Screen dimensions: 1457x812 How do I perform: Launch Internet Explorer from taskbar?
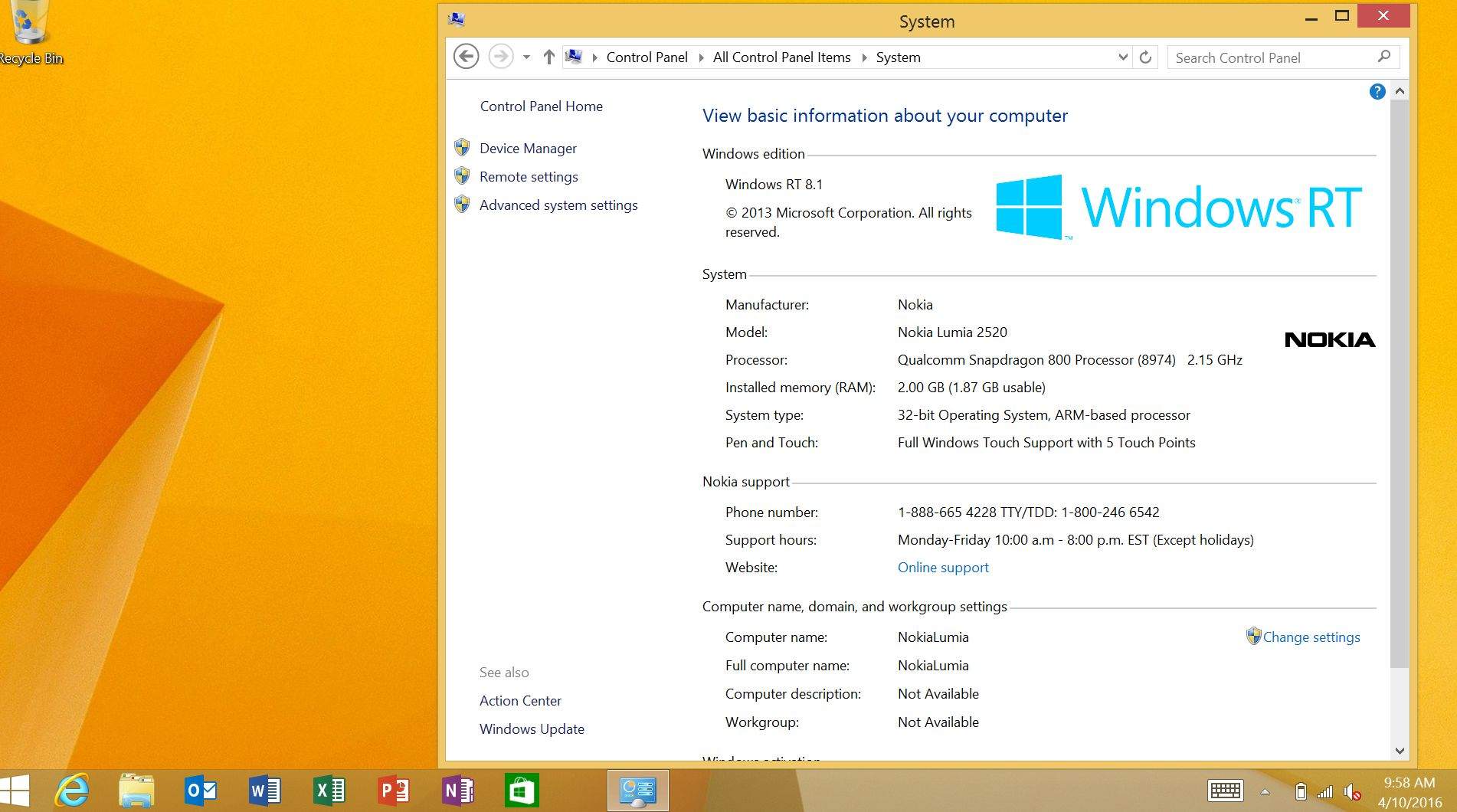(x=73, y=791)
